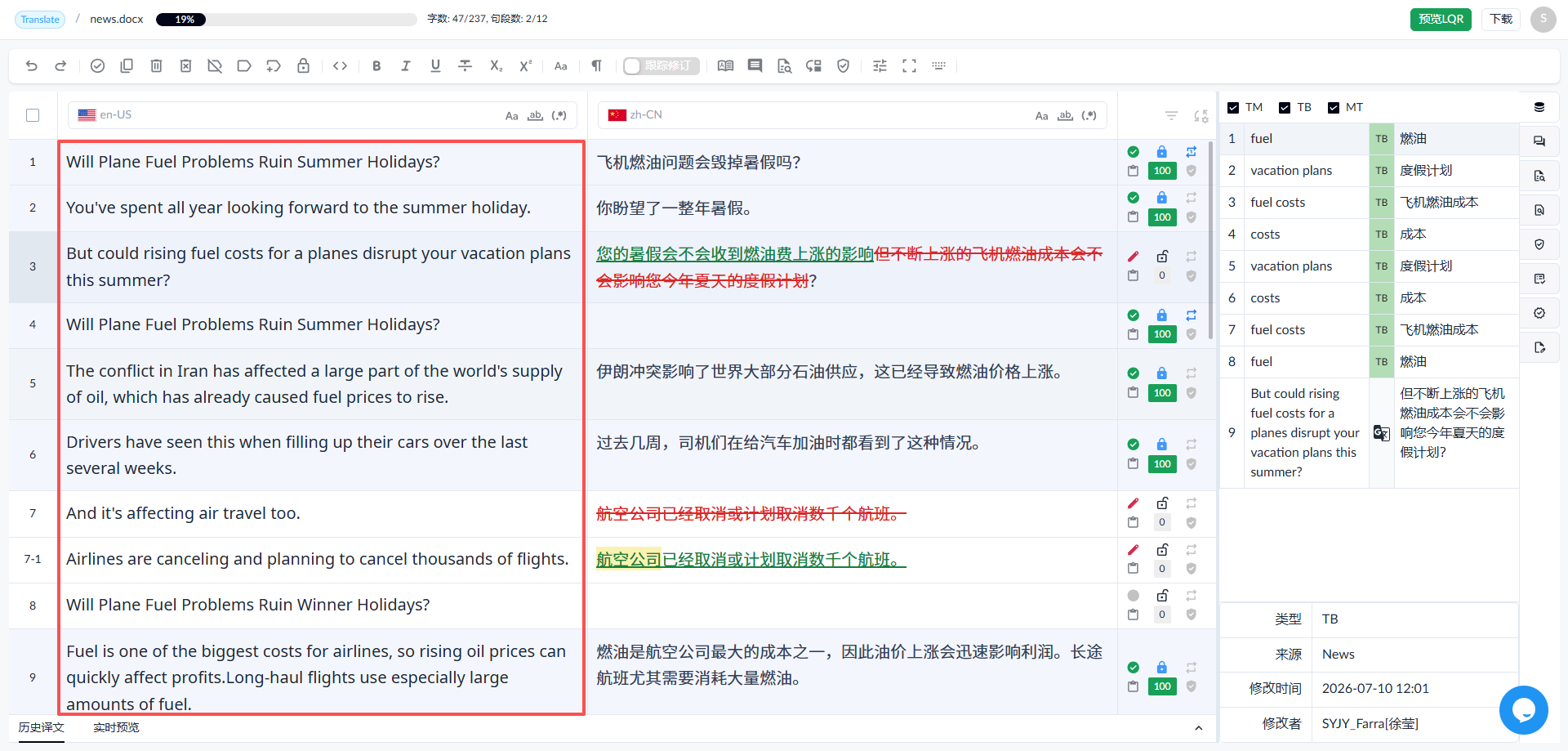Screen dimensions: 1568x751
Task: Apply bold formatting
Action: [376, 66]
